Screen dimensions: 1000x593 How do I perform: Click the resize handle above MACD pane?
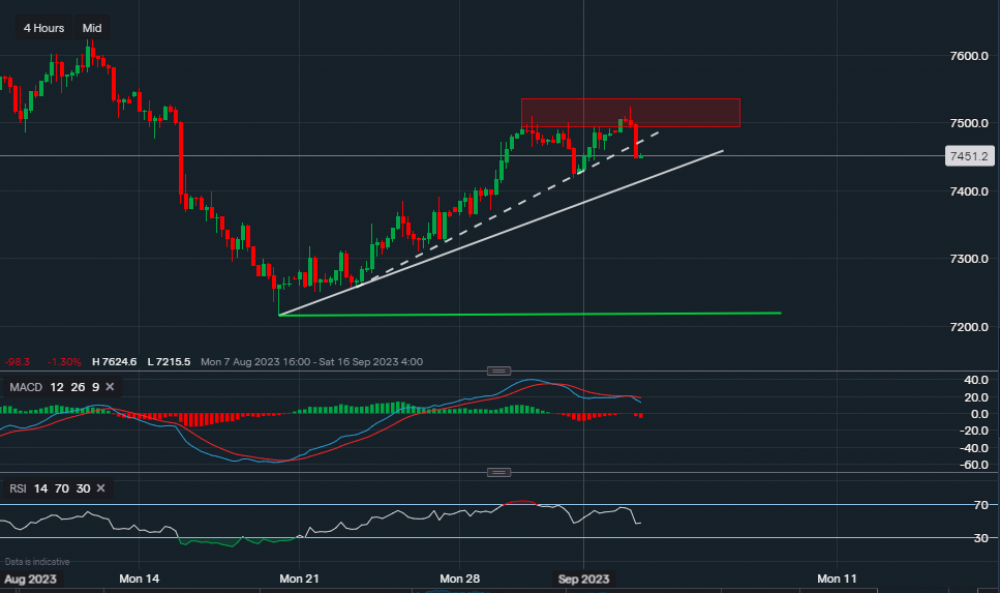(498, 371)
